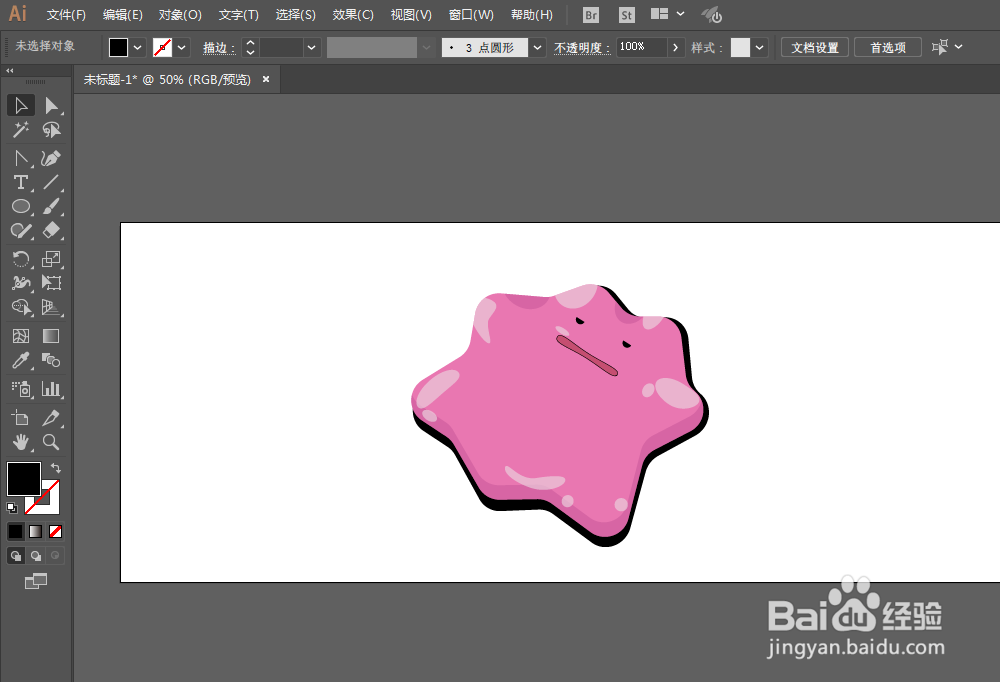Image resolution: width=1000 pixels, height=682 pixels.
Task: Select the Magic Wand tool
Action: (20, 130)
